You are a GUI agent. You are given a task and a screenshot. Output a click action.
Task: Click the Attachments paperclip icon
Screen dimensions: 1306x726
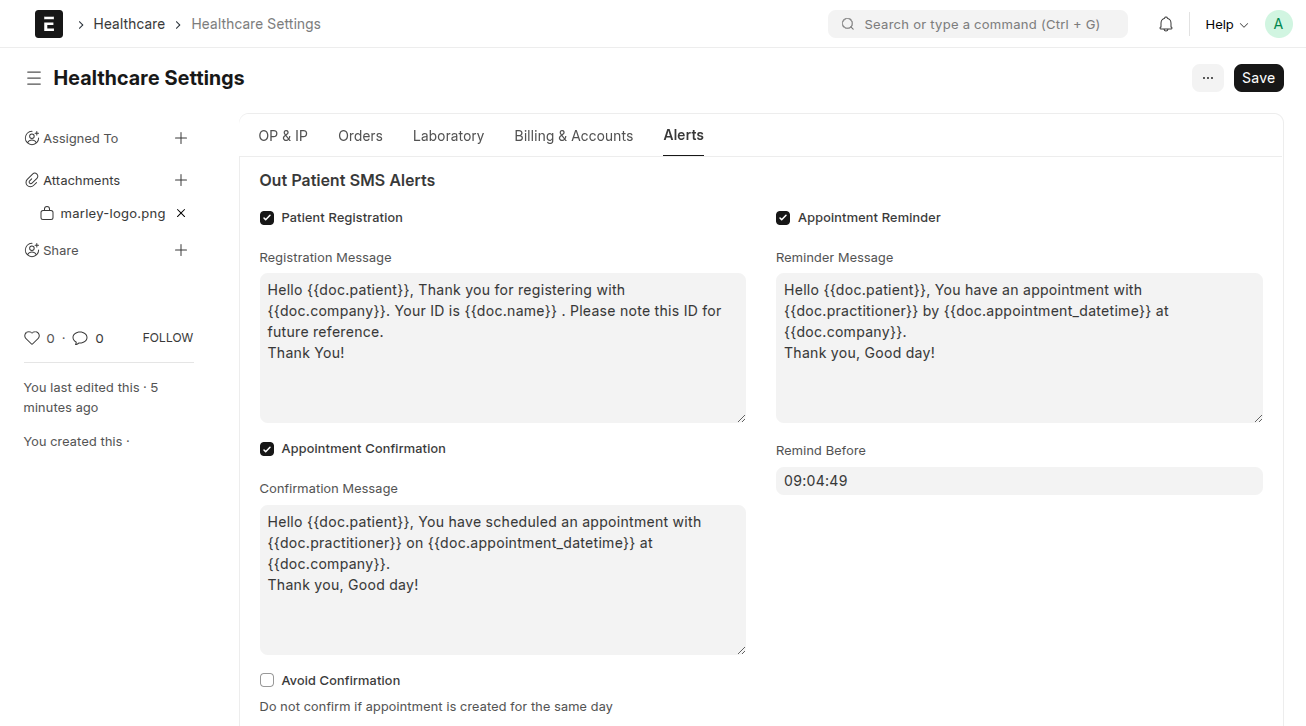pos(32,180)
